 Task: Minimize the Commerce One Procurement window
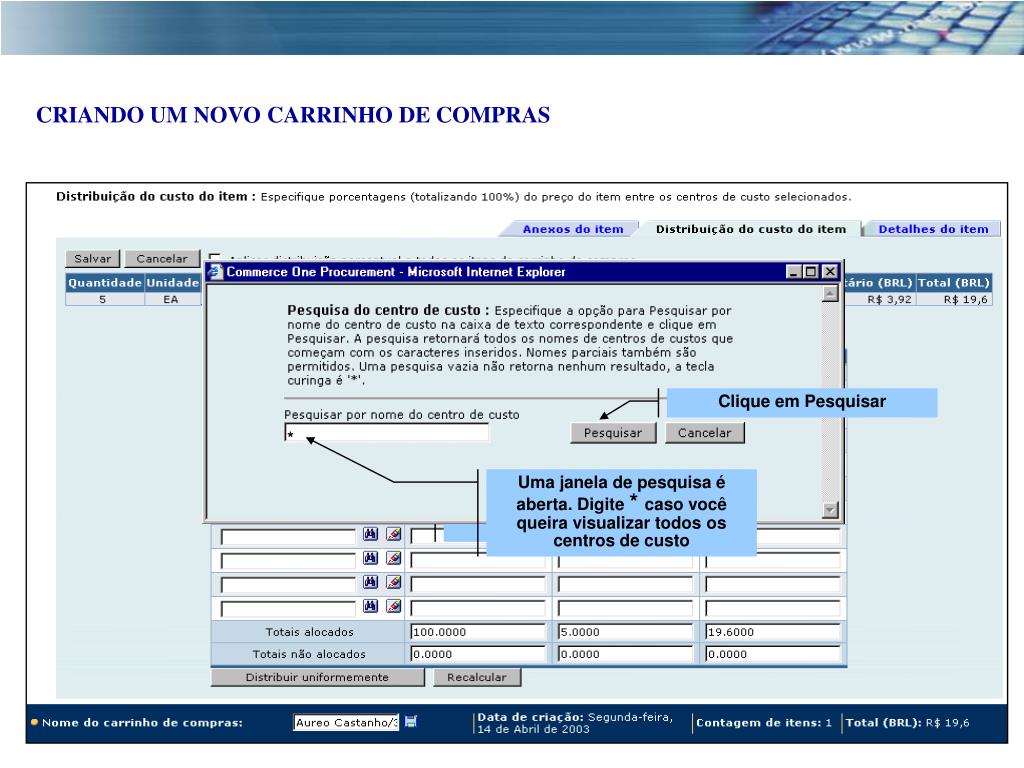(x=793, y=272)
